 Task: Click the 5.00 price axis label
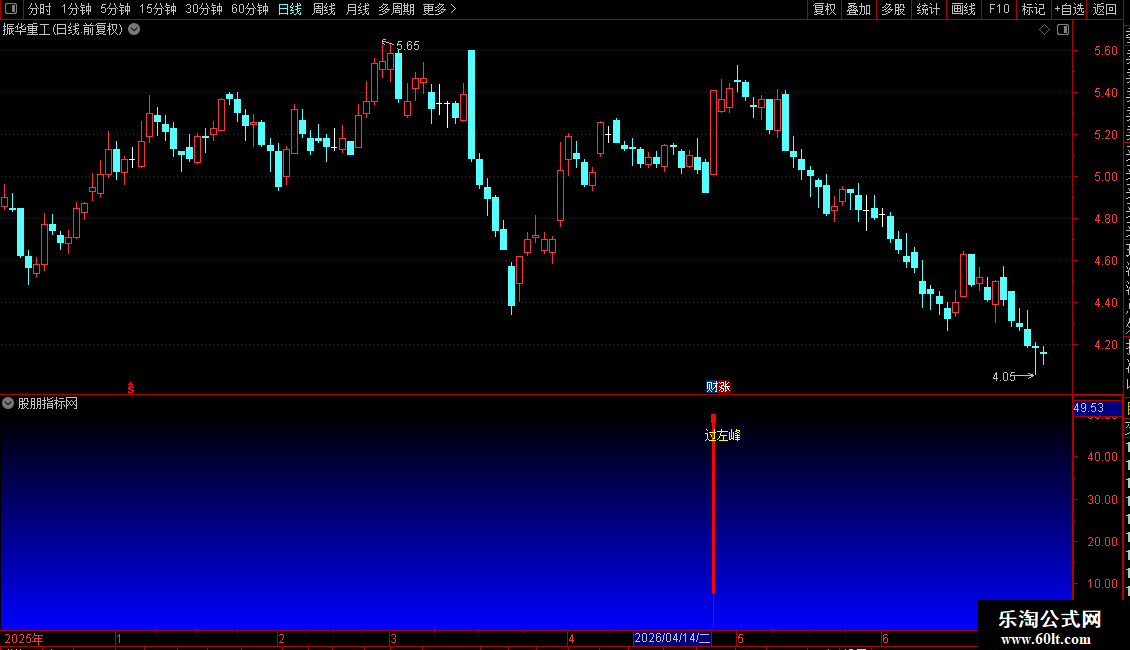tap(1105, 177)
